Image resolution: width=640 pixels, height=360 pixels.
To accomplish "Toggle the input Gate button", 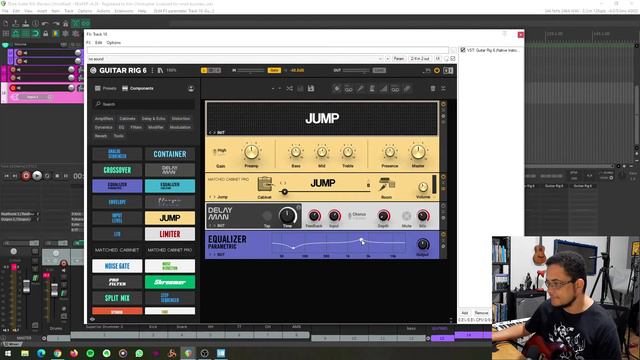I will pos(274,70).
